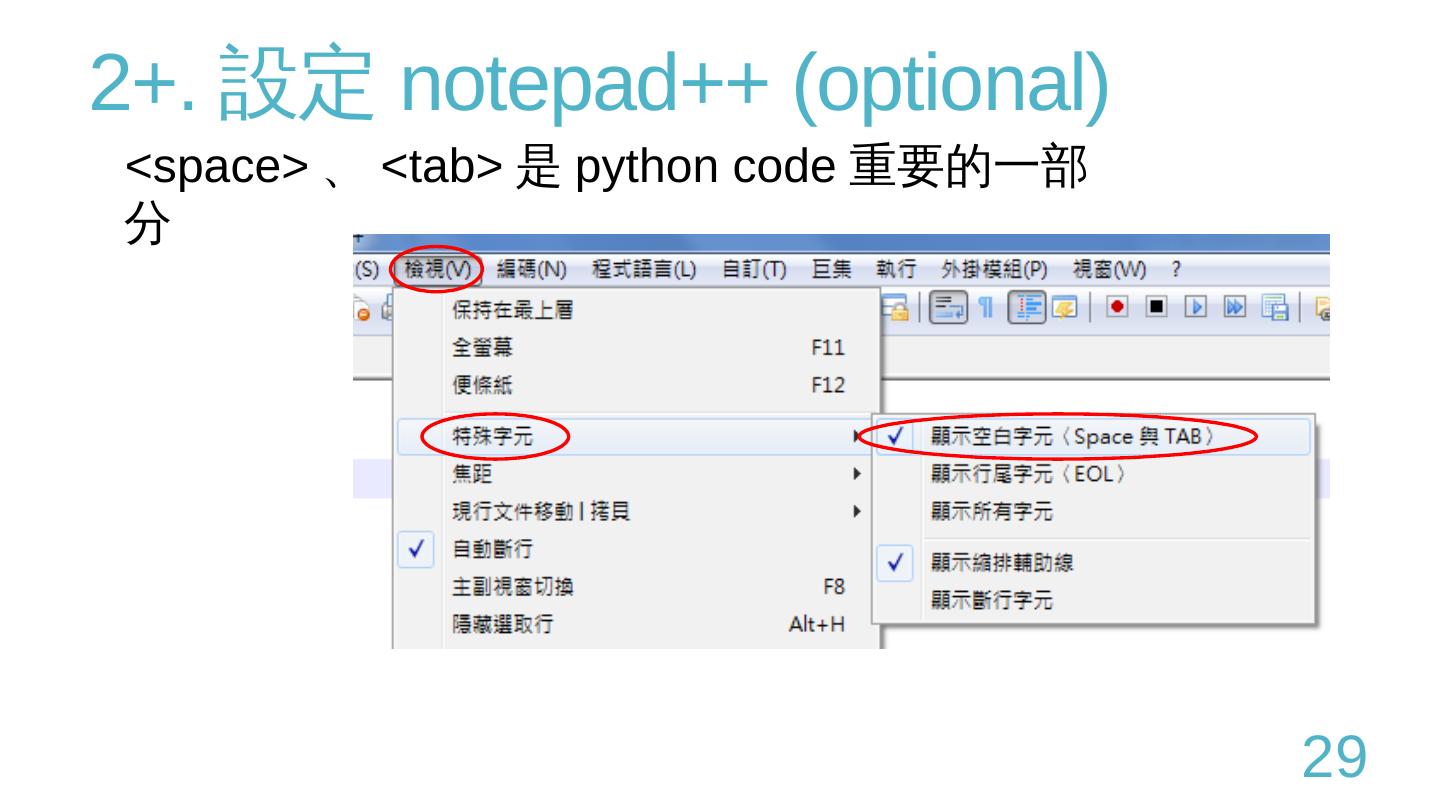Start macro recording with red dot icon

tap(1117, 308)
